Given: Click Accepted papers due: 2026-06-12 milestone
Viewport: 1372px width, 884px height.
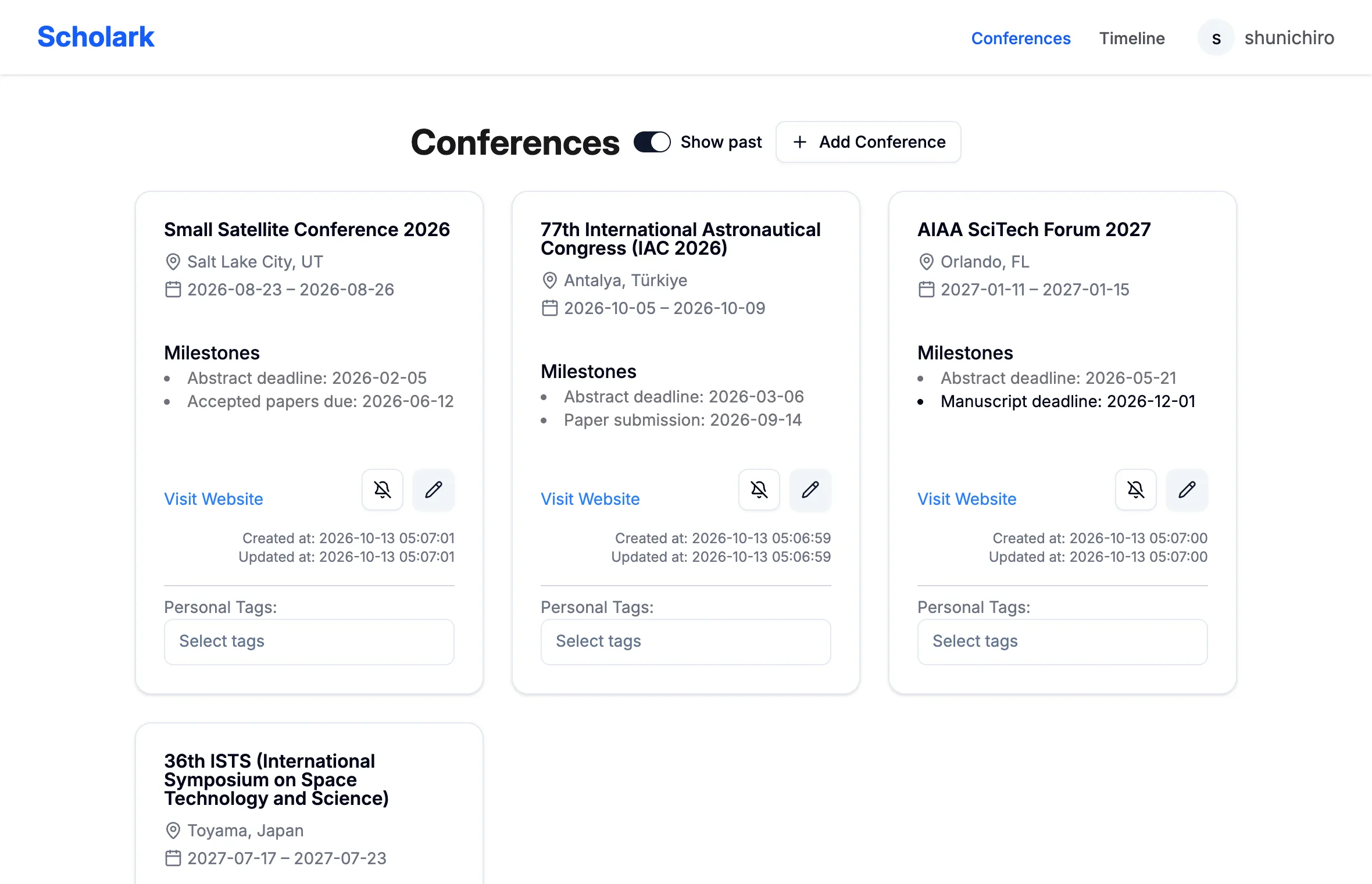Looking at the screenshot, I should (x=320, y=401).
